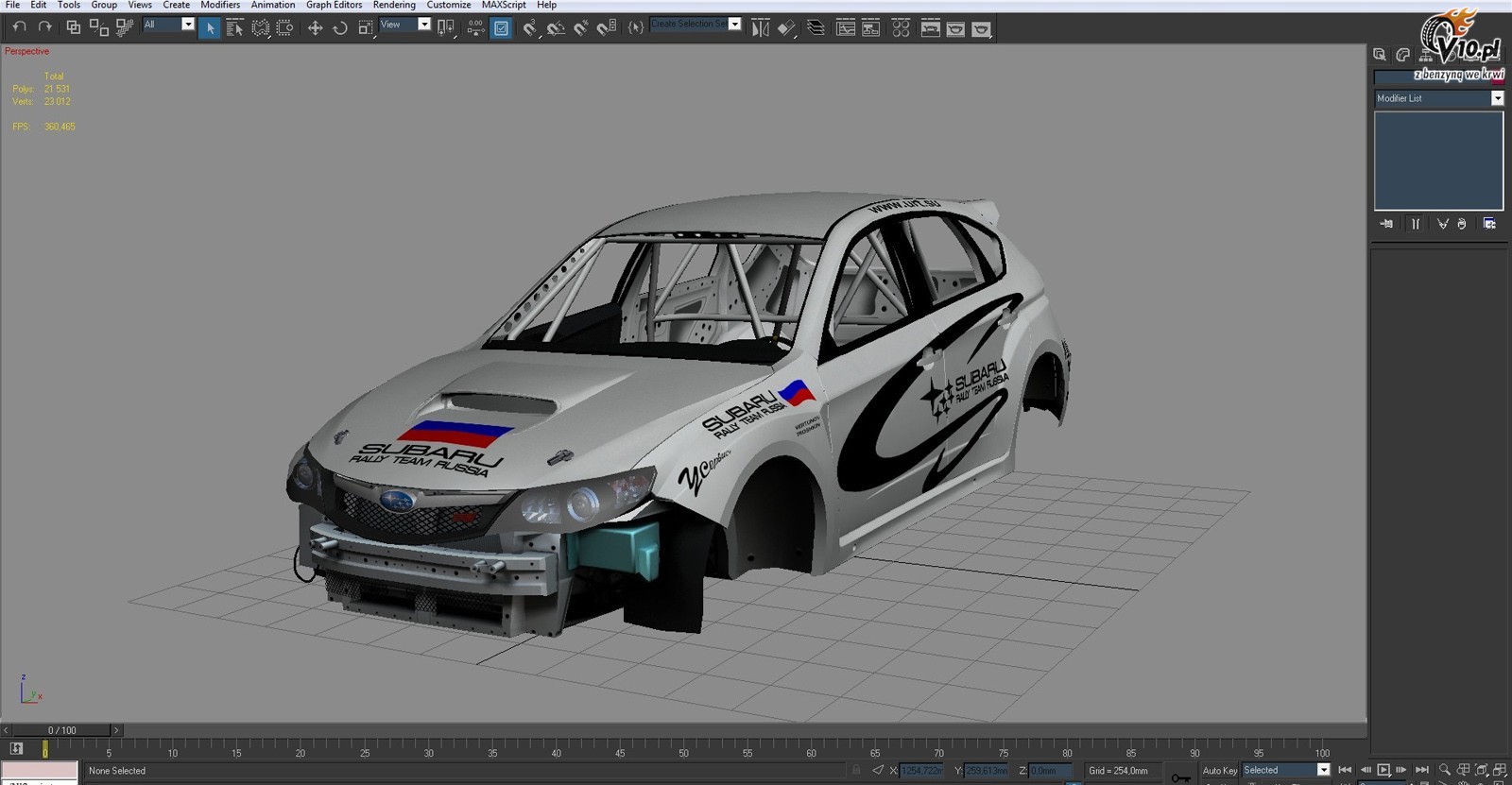Open the Layer Manager icon

[816, 28]
